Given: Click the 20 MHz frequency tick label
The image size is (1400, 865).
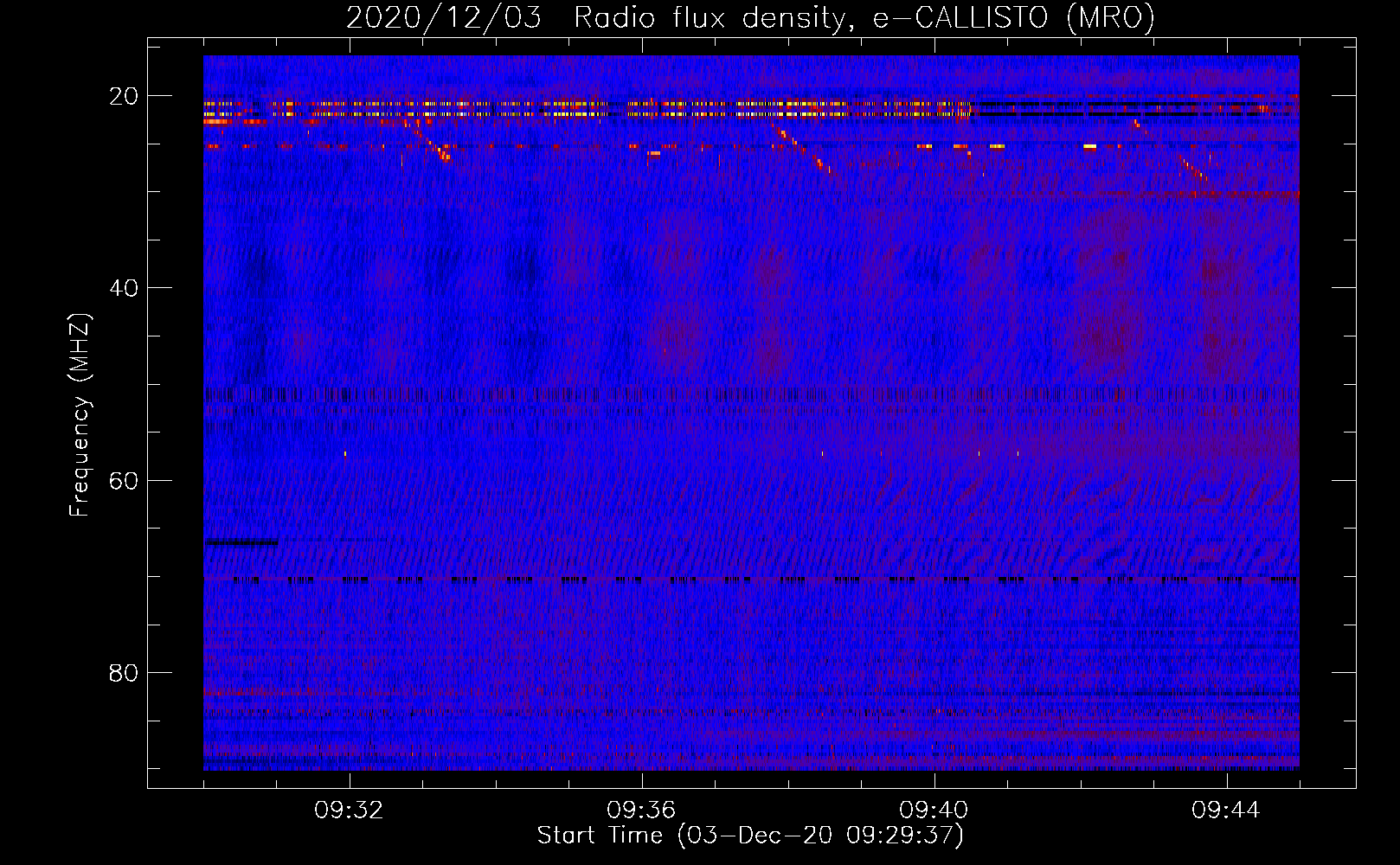Looking at the screenshot, I should [124, 96].
